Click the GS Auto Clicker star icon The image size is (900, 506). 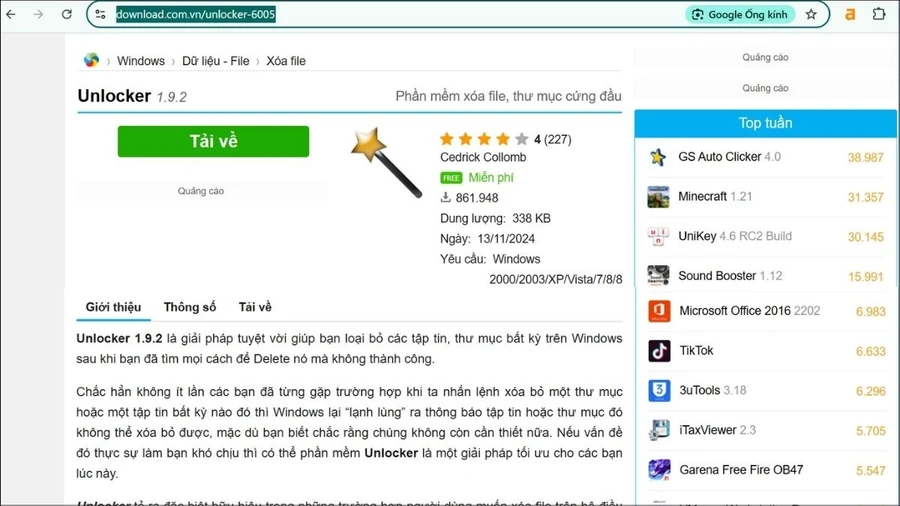click(658, 157)
